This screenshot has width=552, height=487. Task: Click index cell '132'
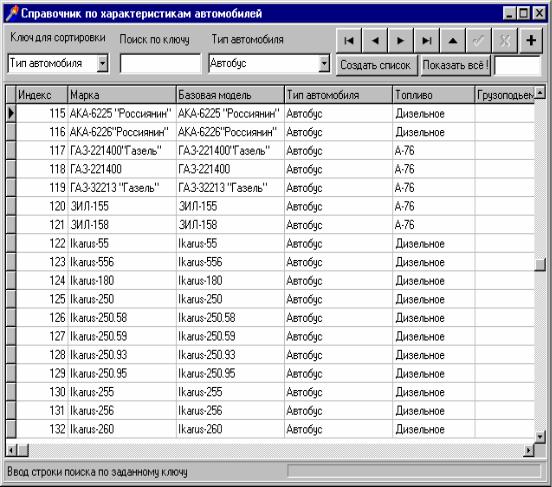pos(42,429)
